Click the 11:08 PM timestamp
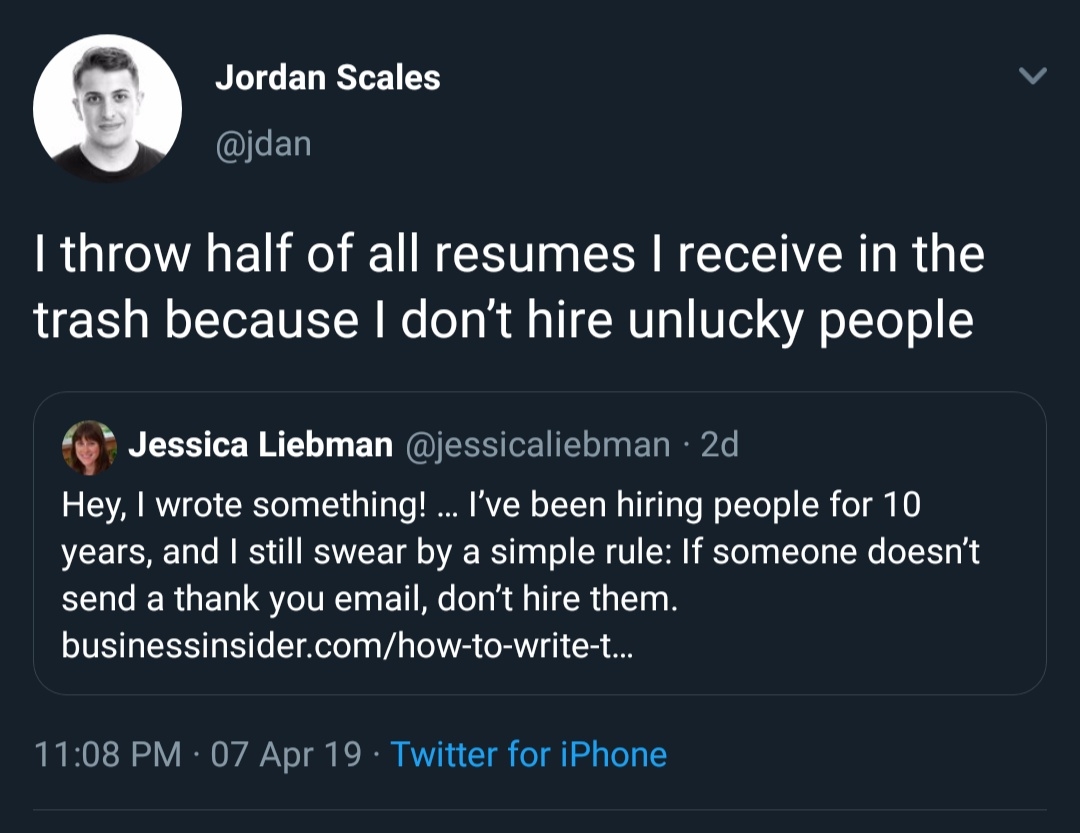 pyautogui.click(x=107, y=754)
